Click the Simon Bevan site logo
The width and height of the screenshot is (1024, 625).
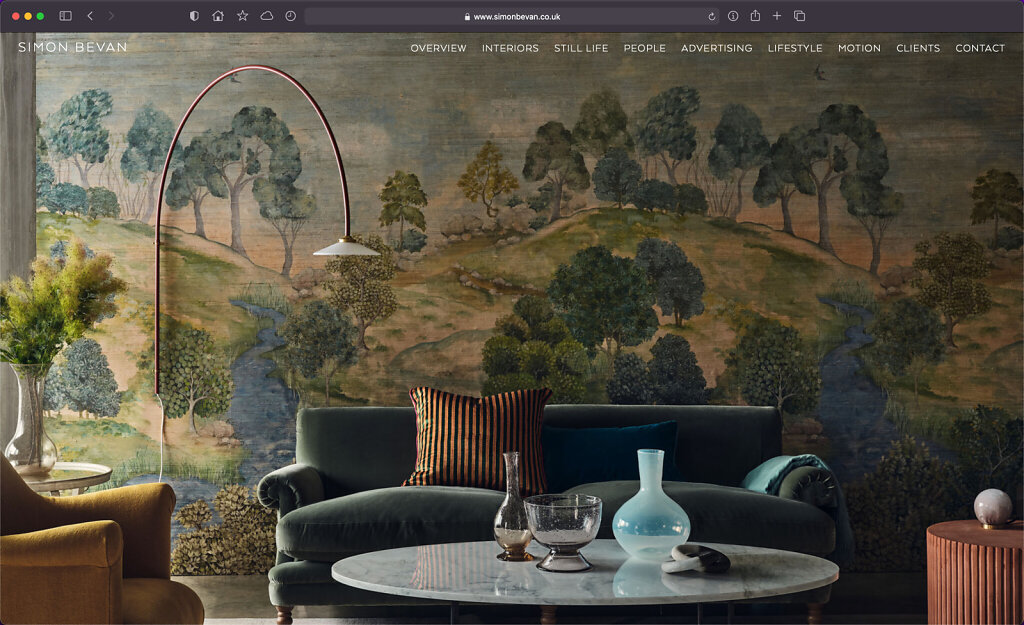pos(72,47)
